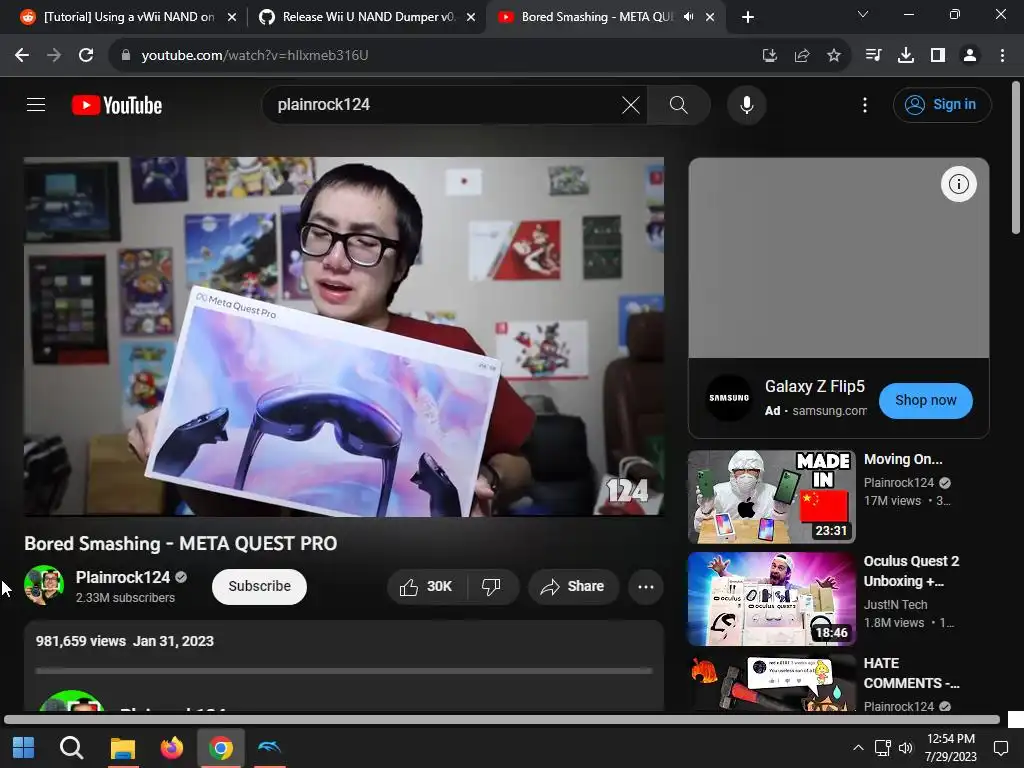
Task: Open the Samsung advertiser logo
Action: coord(729,398)
